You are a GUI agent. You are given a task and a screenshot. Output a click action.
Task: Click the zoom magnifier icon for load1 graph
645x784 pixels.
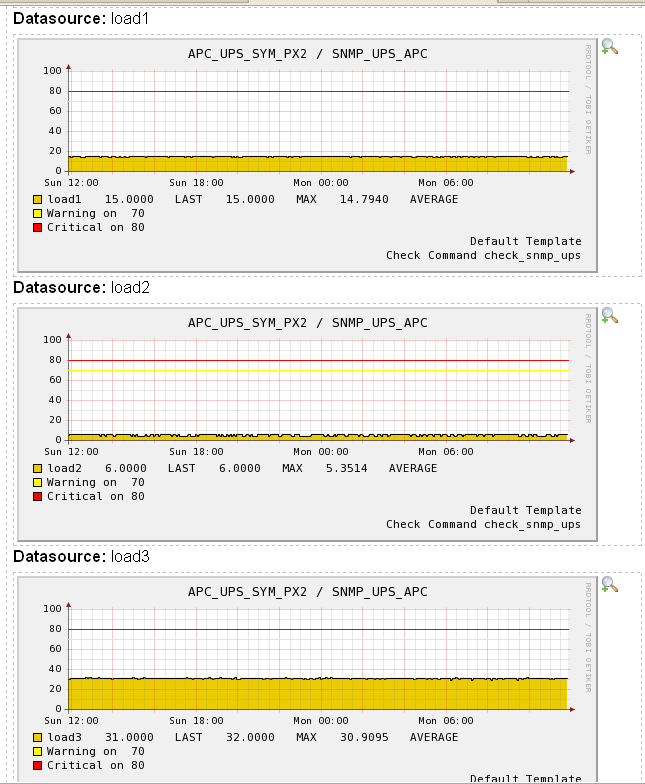(x=610, y=46)
